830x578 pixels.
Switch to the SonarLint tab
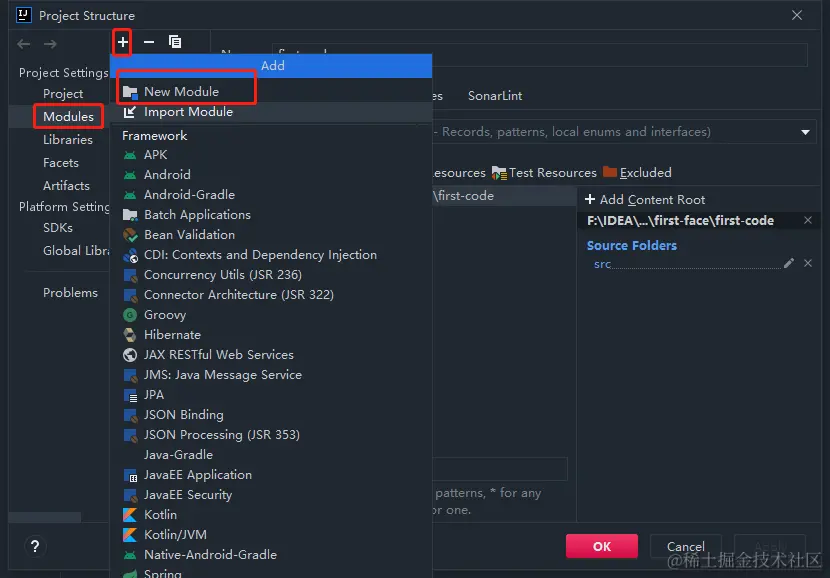(495, 96)
